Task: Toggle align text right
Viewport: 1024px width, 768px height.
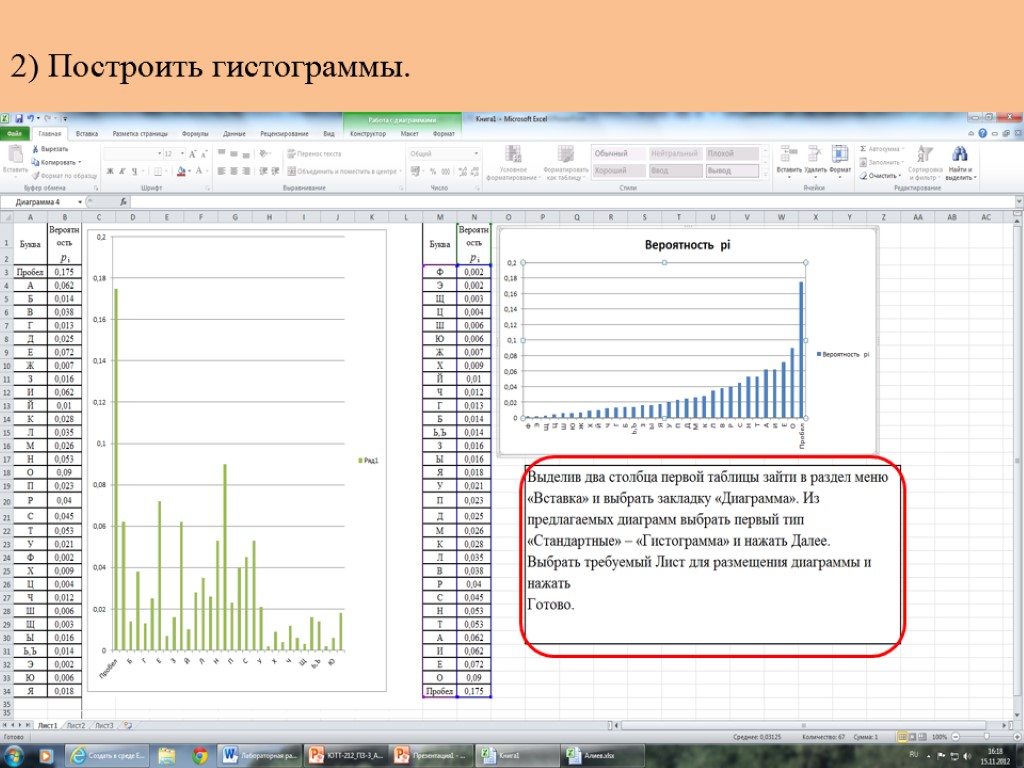Action: tap(246, 171)
